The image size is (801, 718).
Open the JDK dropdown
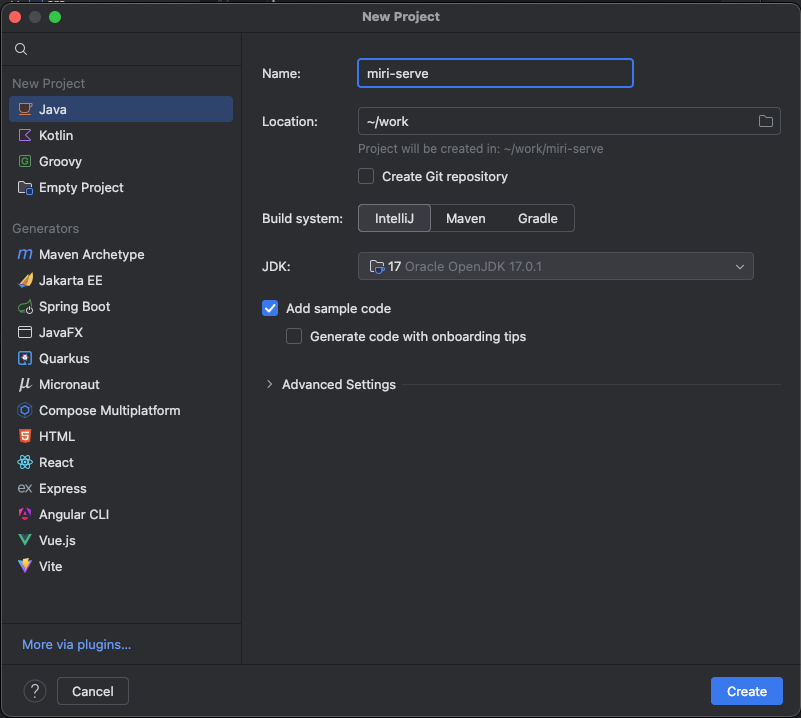(555, 266)
